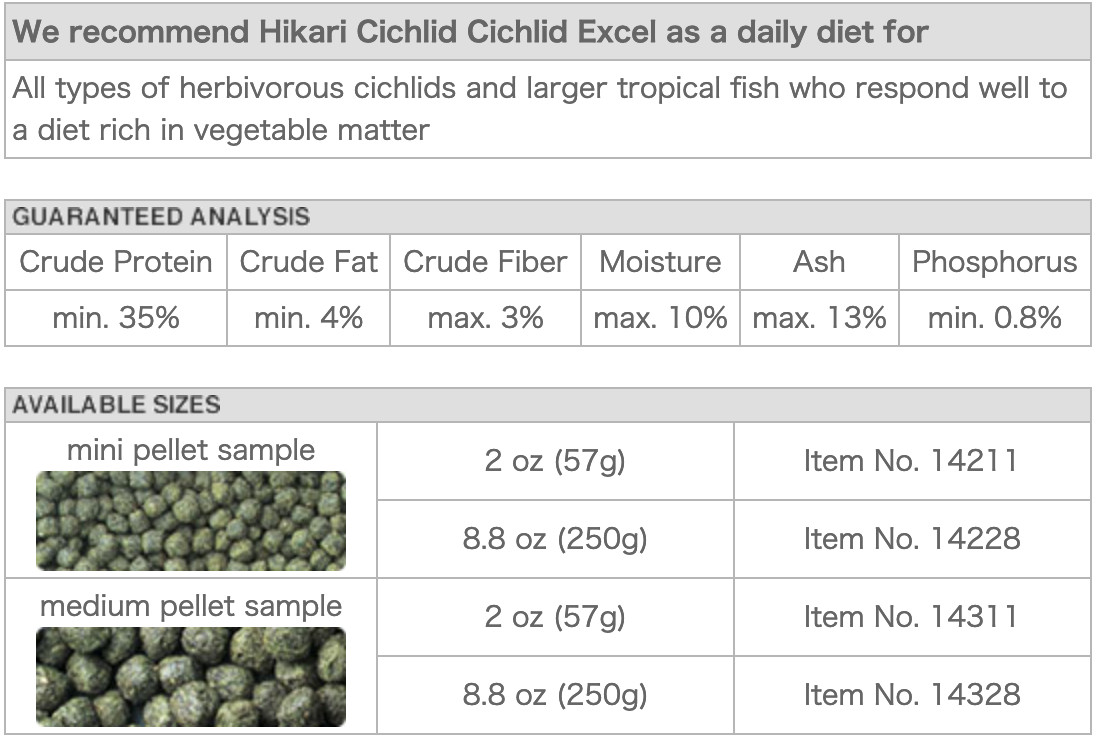The width and height of the screenshot is (1096, 740).
Task: Click the mini pellet sample image
Action: coord(191,521)
